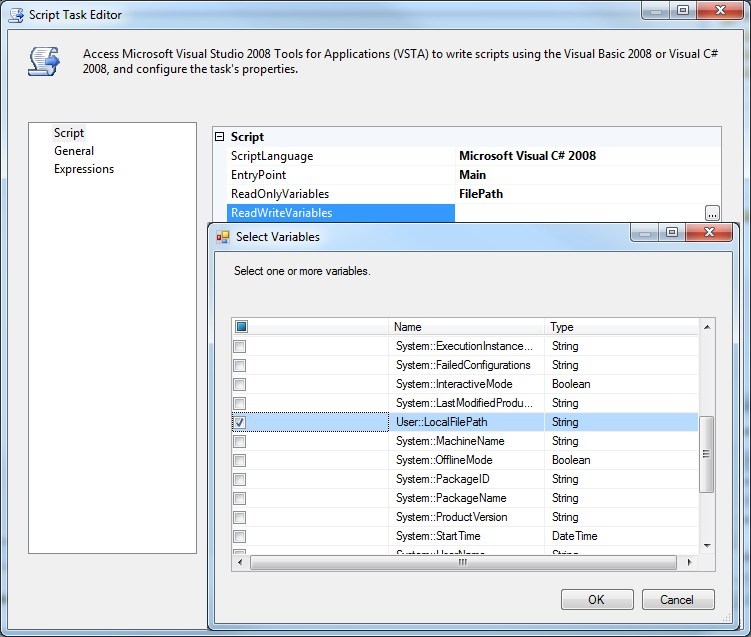Check System::PackageID checkbox

tap(239, 479)
